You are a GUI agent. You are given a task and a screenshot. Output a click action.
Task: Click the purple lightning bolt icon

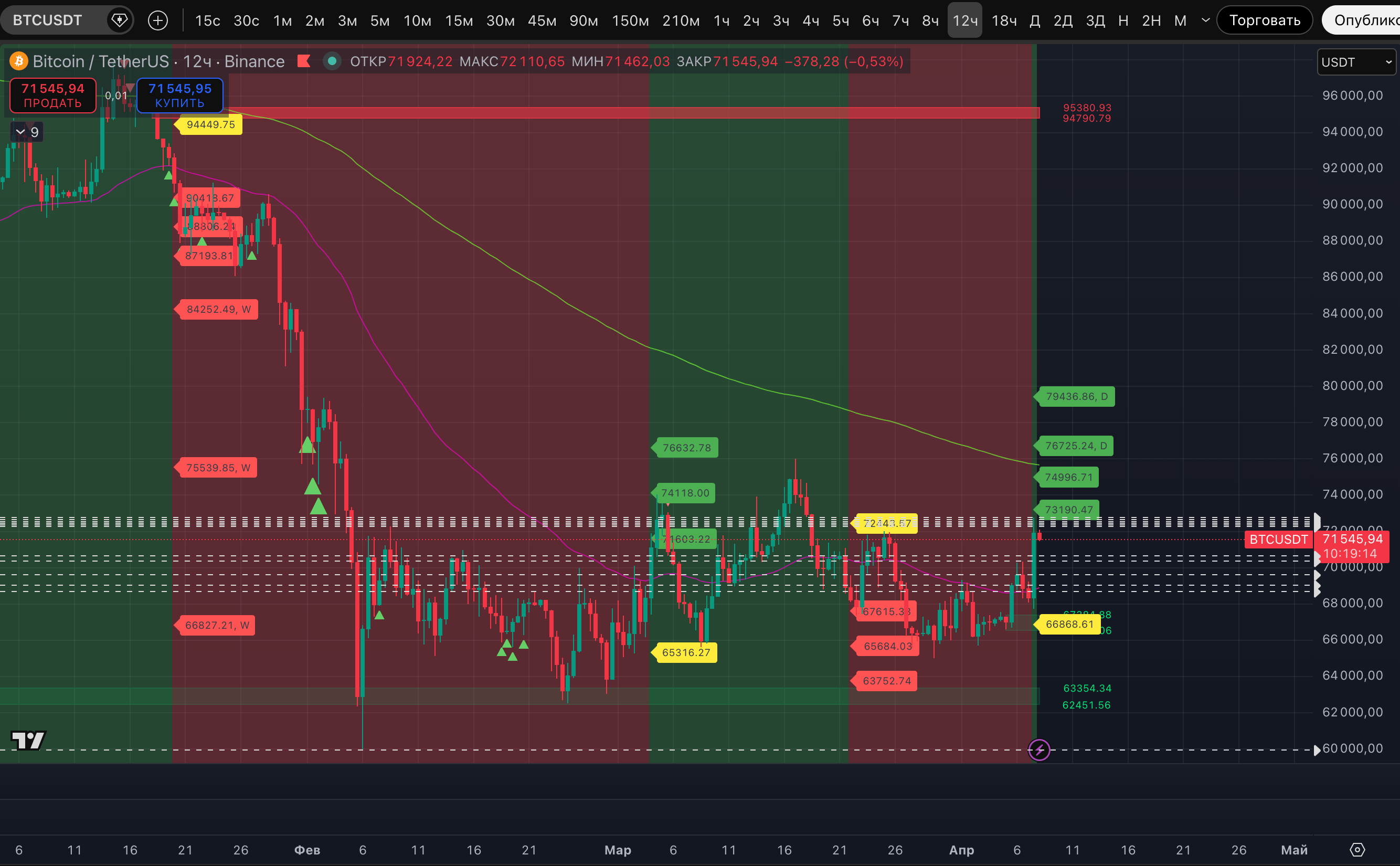(1038, 749)
